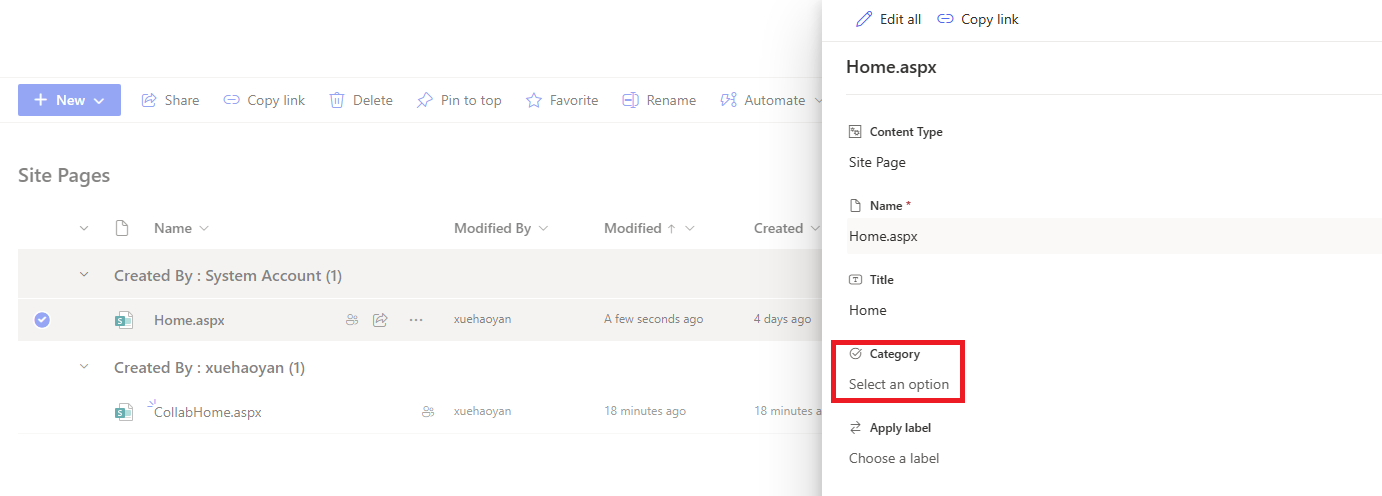Click the Home.aspx row share icon
Image resolution: width=1382 pixels, height=496 pixels.
[x=380, y=320]
